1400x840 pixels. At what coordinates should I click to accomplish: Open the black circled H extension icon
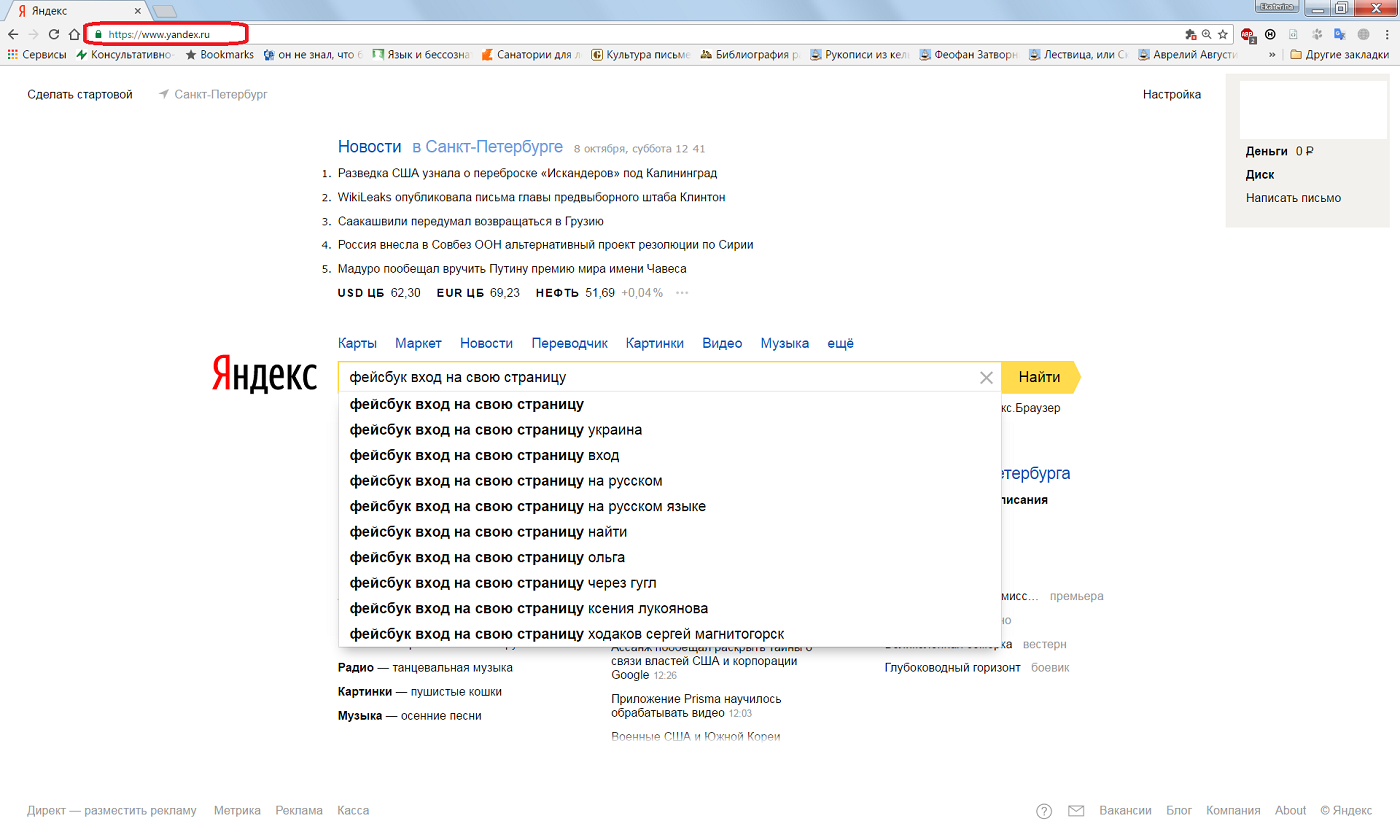point(1270,34)
